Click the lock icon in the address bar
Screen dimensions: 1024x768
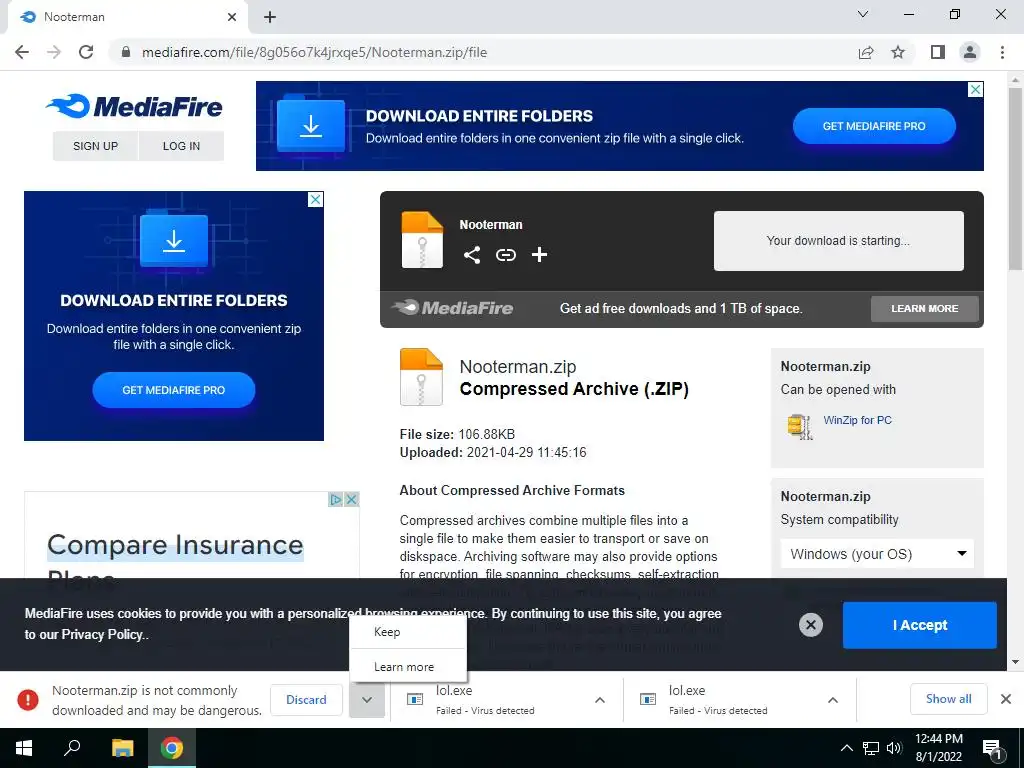pyautogui.click(x=126, y=52)
